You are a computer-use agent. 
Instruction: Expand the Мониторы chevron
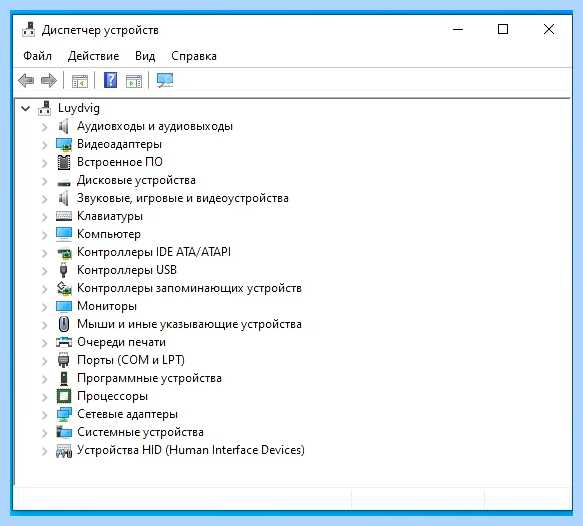tap(44, 307)
